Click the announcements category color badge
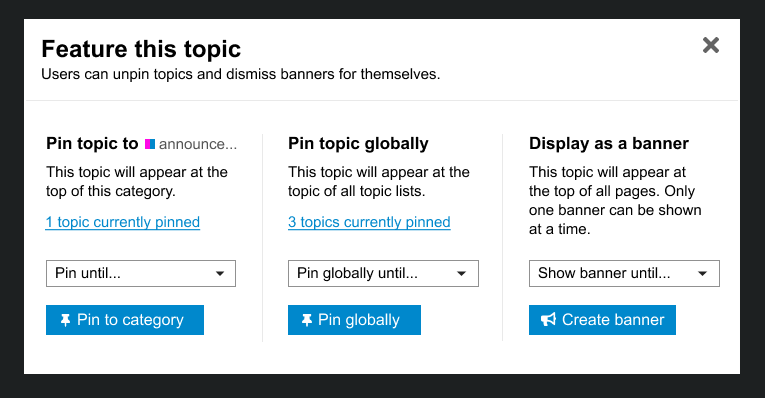 coord(150,144)
